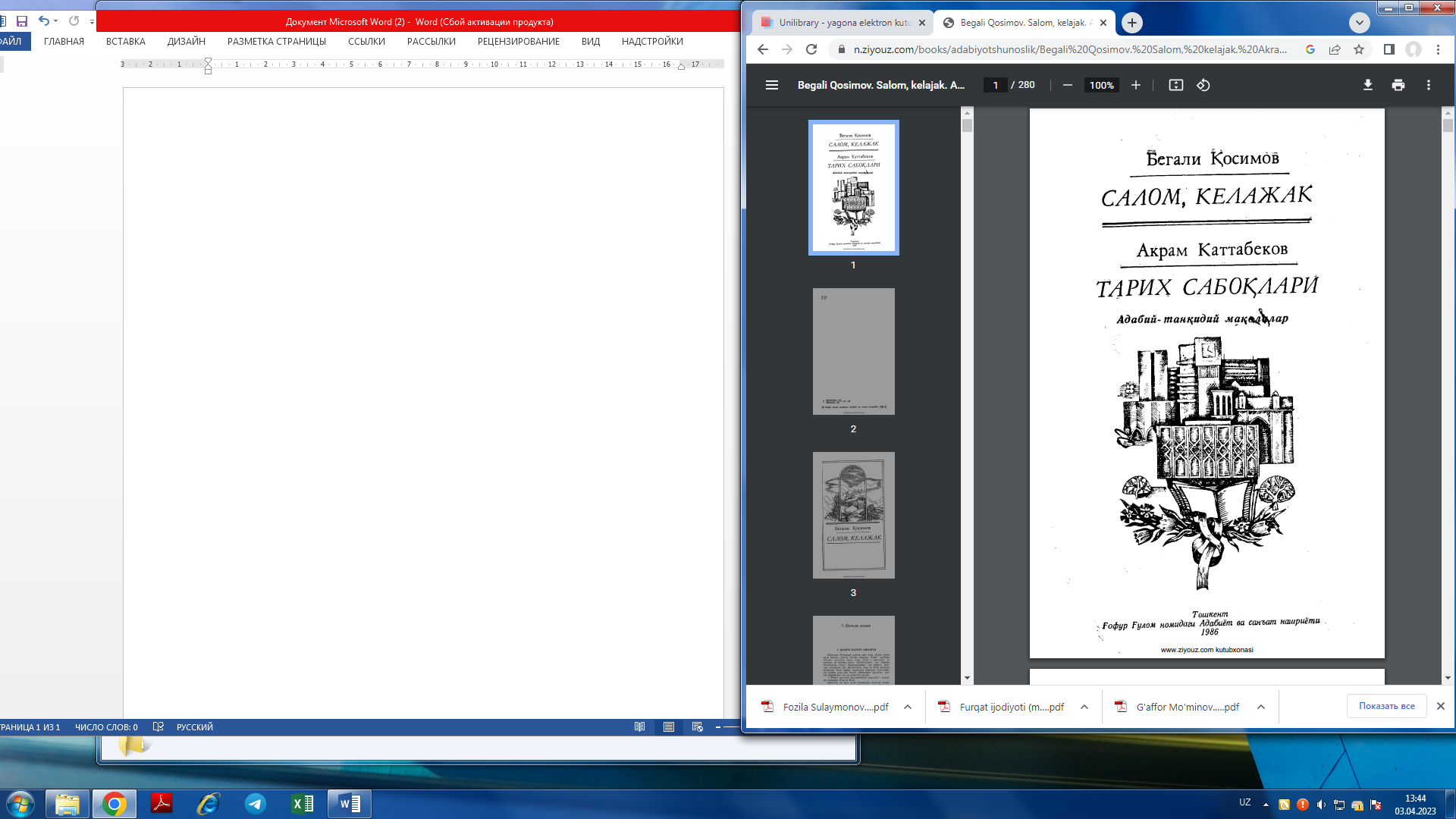
Task: Click the Показать все button
Action: pos(1386,706)
